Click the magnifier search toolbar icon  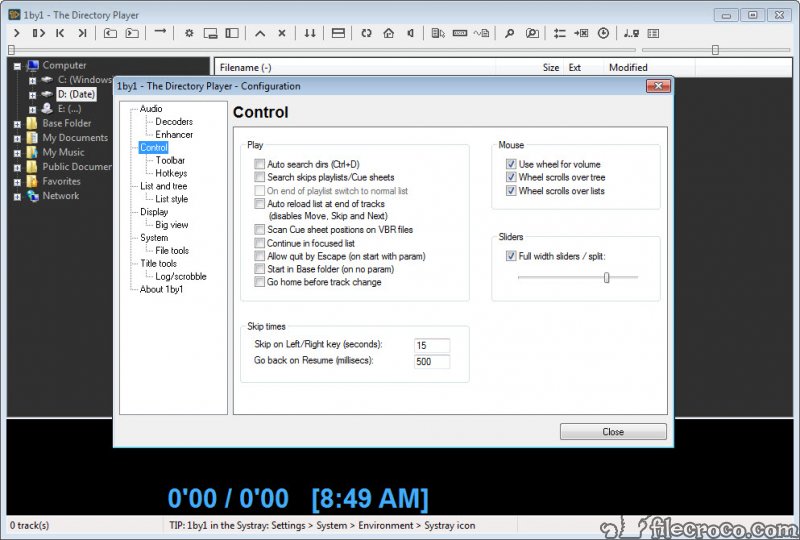click(509, 33)
